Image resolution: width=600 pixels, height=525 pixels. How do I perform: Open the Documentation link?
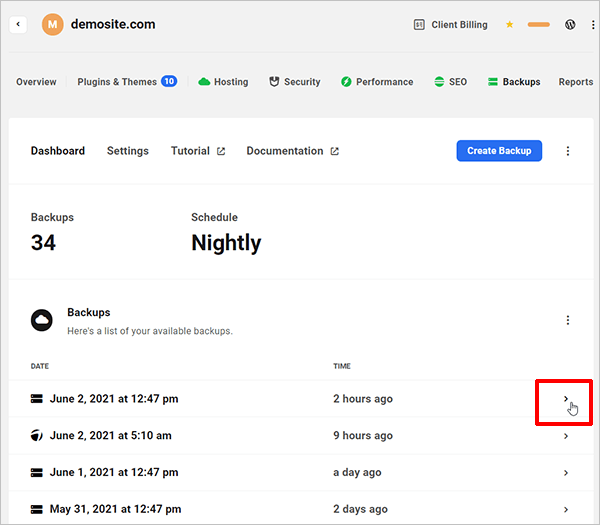pos(285,151)
